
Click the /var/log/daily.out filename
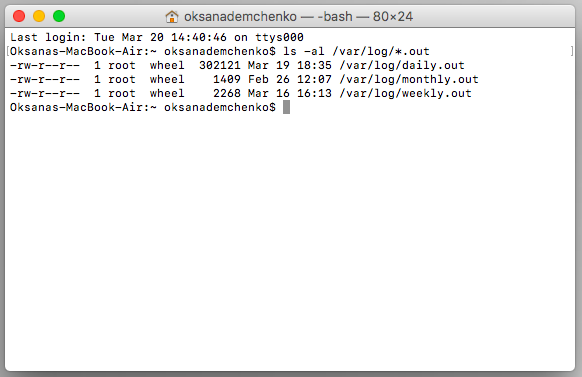point(402,65)
